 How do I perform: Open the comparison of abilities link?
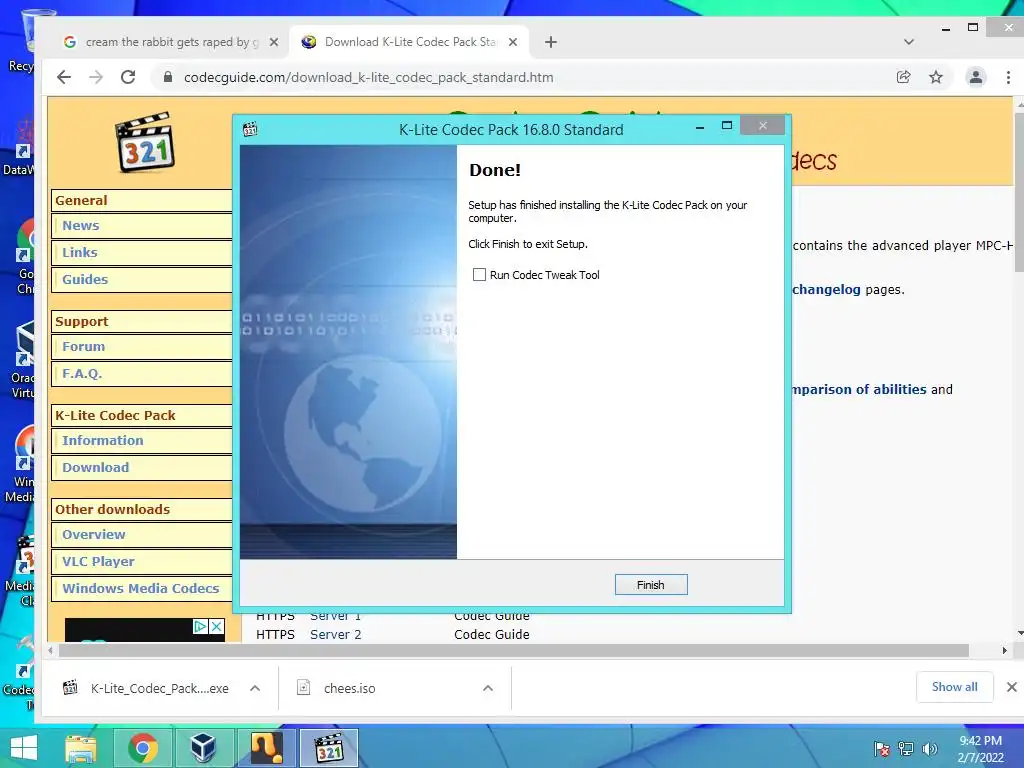click(859, 389)
